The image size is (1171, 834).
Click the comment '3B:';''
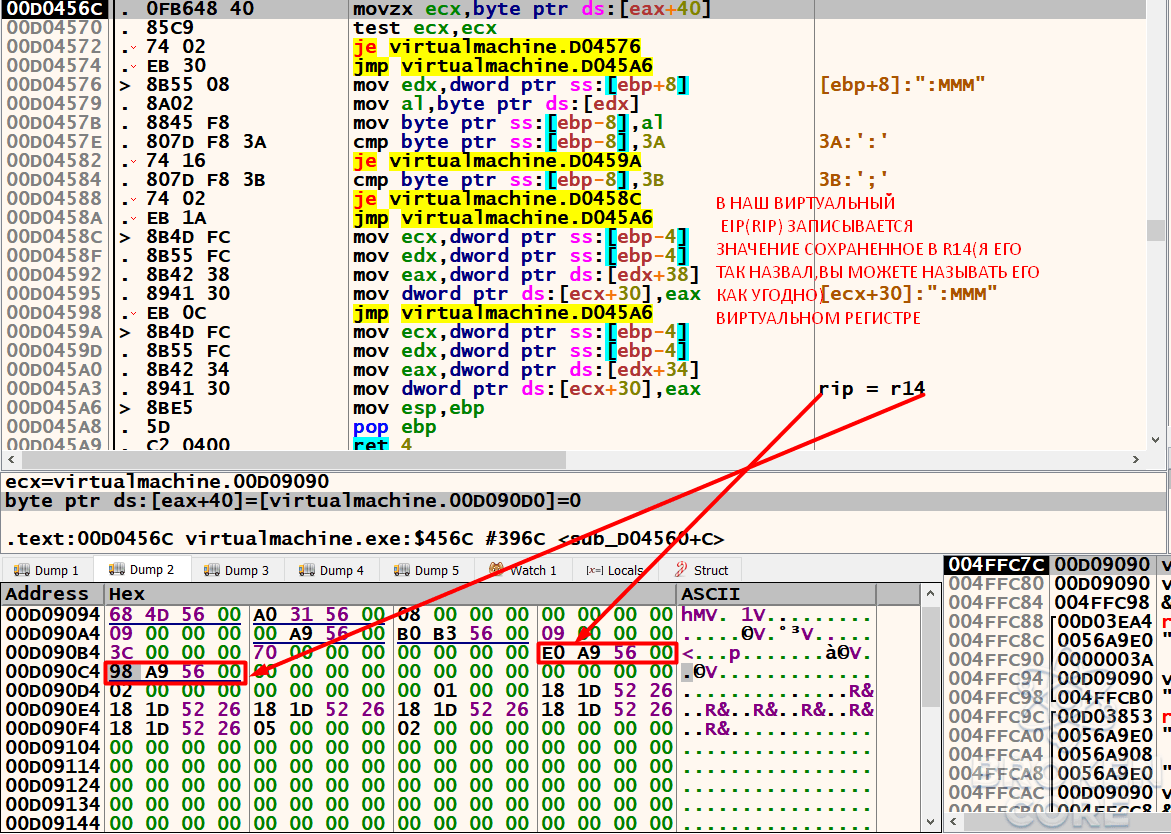click(x=854, y=180)
